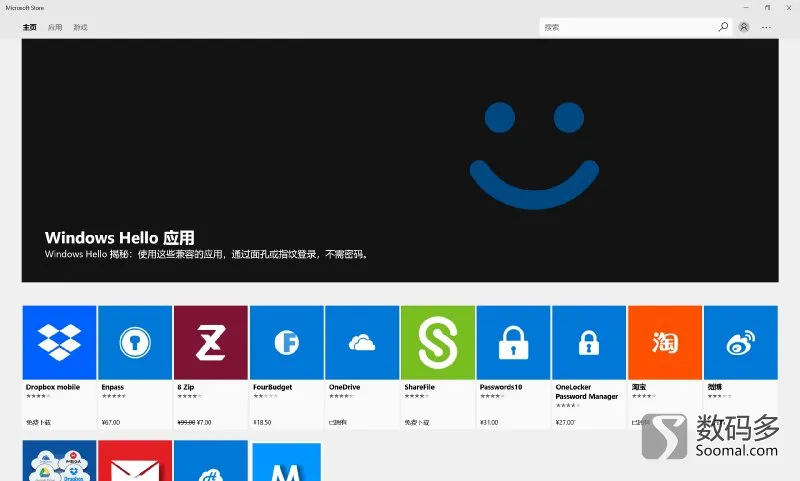800x481 pixels.
Task: Click the 8 Zip app name
Action: point(186,387)
